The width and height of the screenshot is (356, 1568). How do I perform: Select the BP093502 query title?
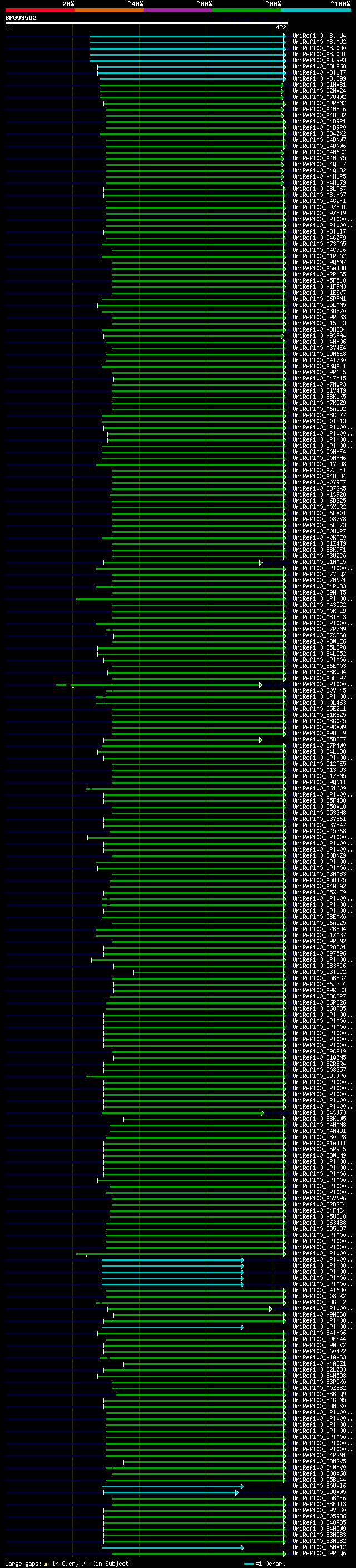click(21, 18)
